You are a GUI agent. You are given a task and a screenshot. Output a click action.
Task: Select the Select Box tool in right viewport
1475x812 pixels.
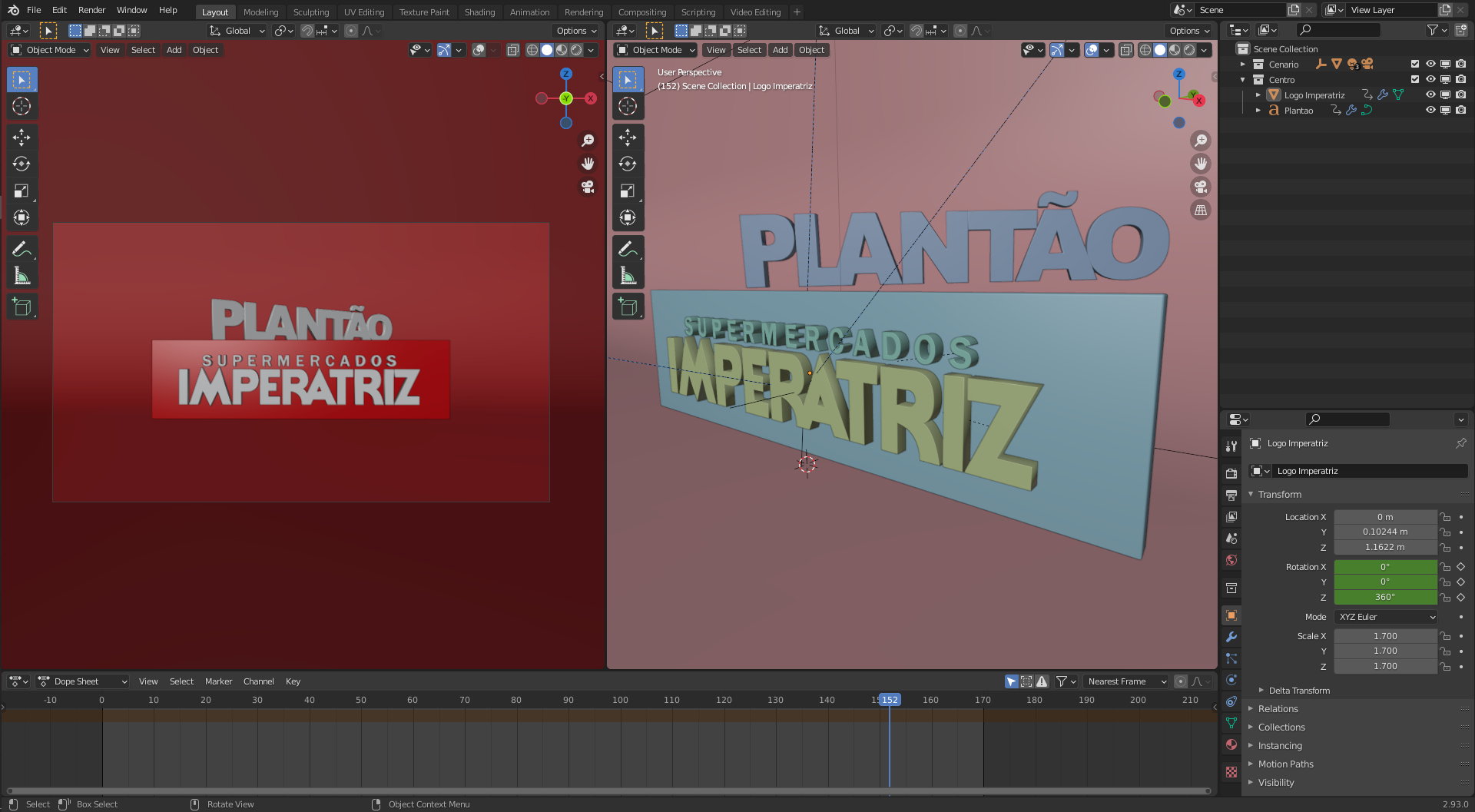coord(628,80)
